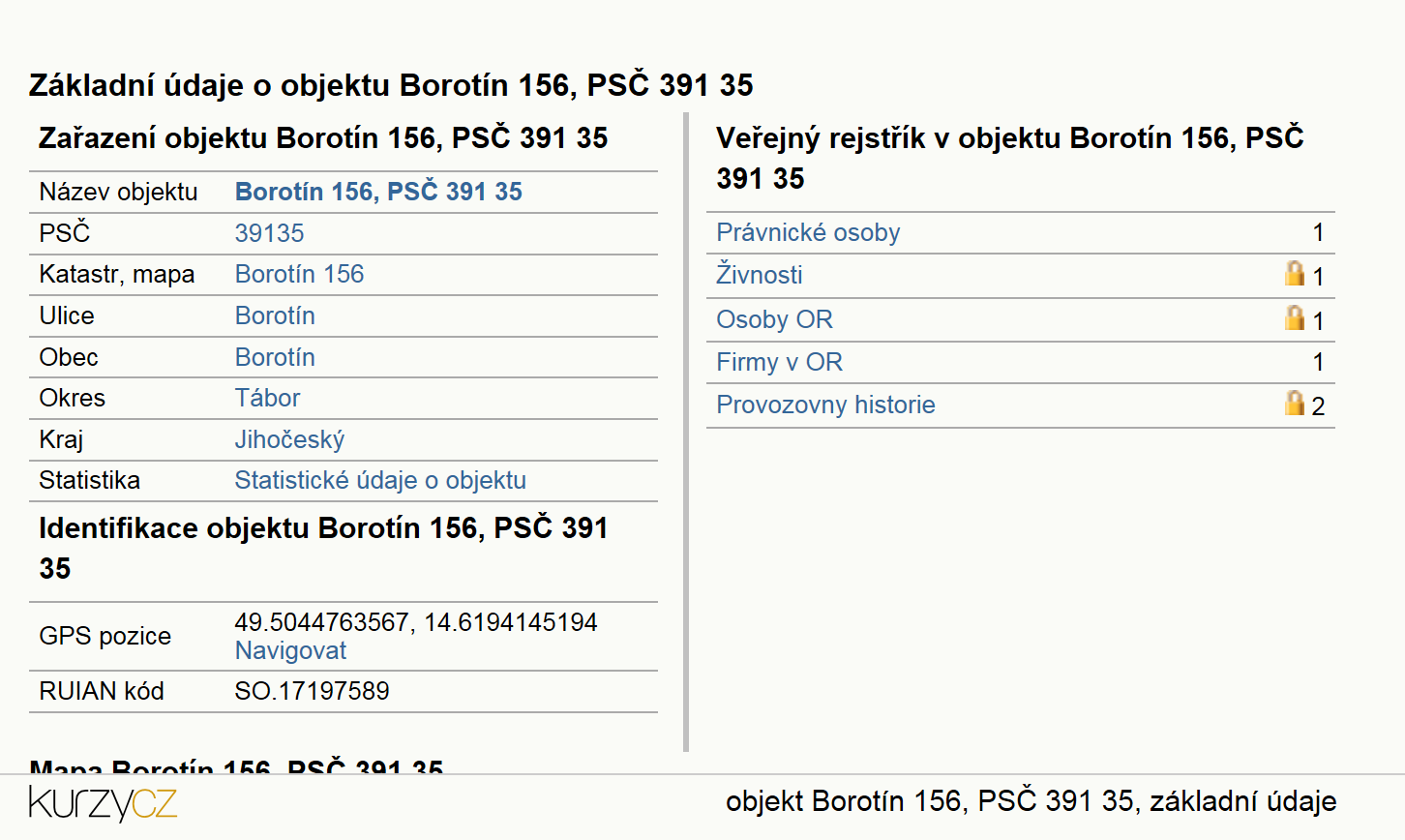
Task: Click the lock icon beside Provozovny historie
Action: click(1295, 402)
